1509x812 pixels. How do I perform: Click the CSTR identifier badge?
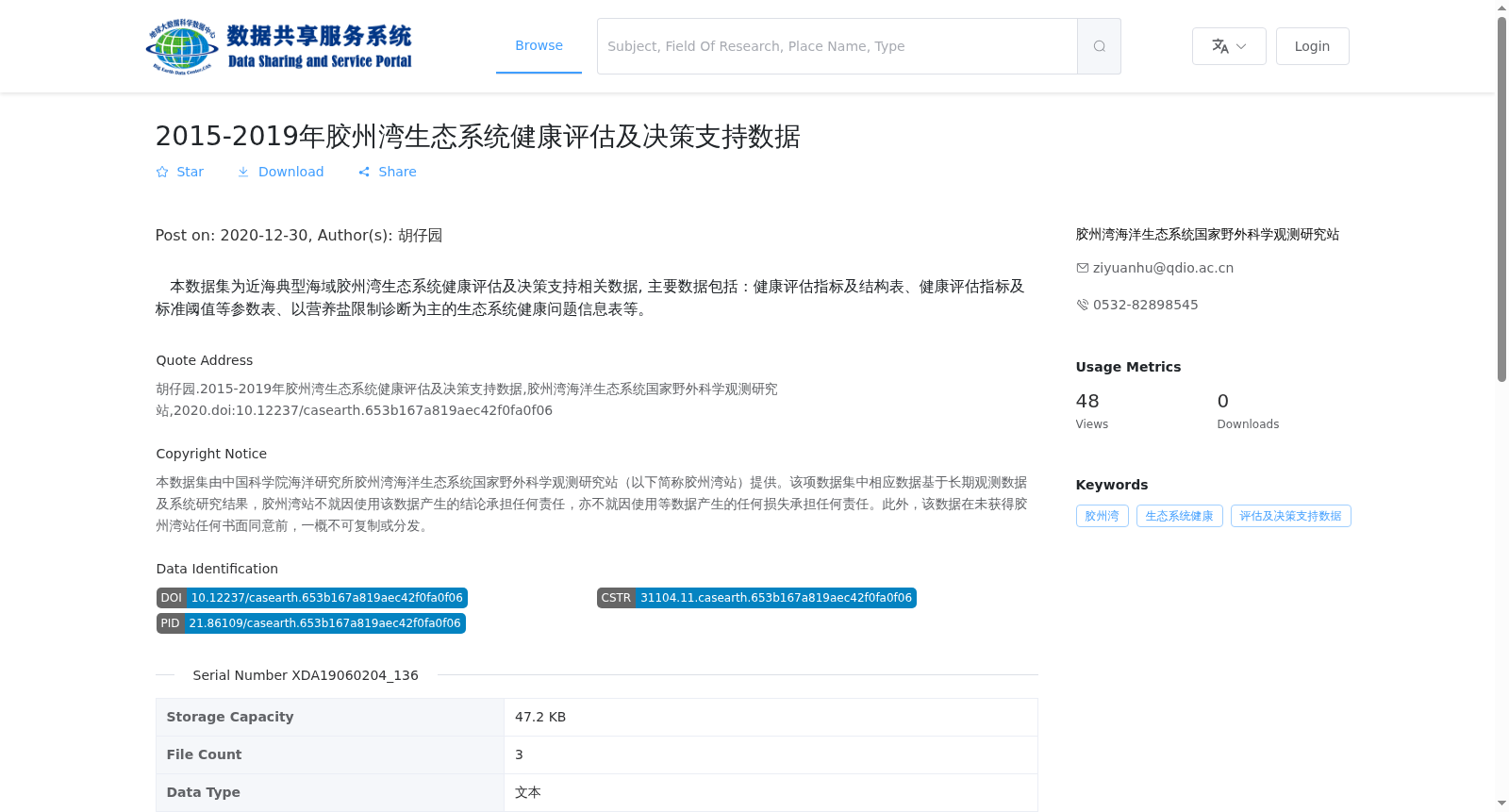pyautogui.click(x=756, y=598)
